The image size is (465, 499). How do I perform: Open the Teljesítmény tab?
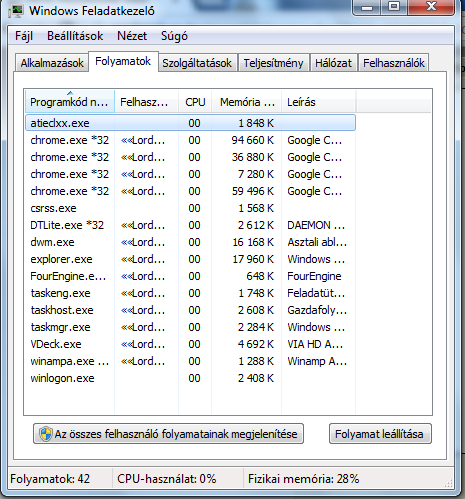[x=273, y=63]
